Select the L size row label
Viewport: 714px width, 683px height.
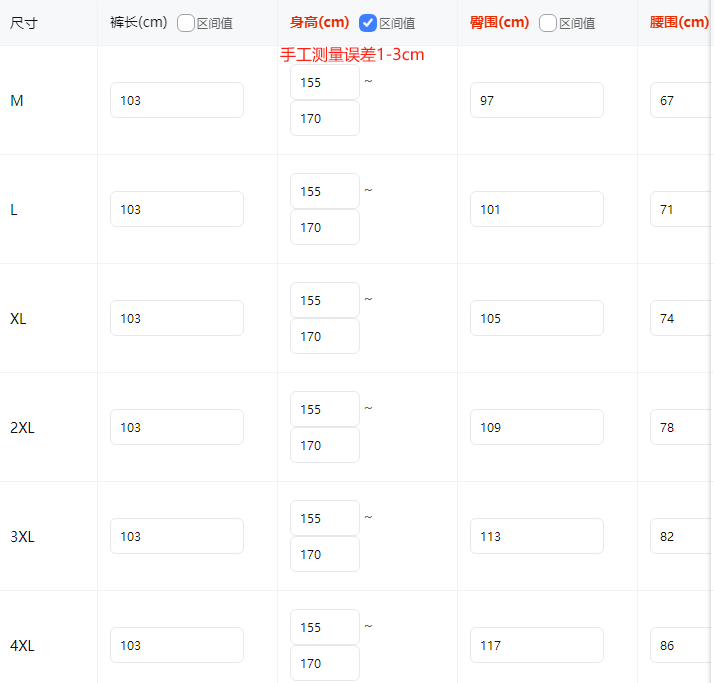[14, 209]
